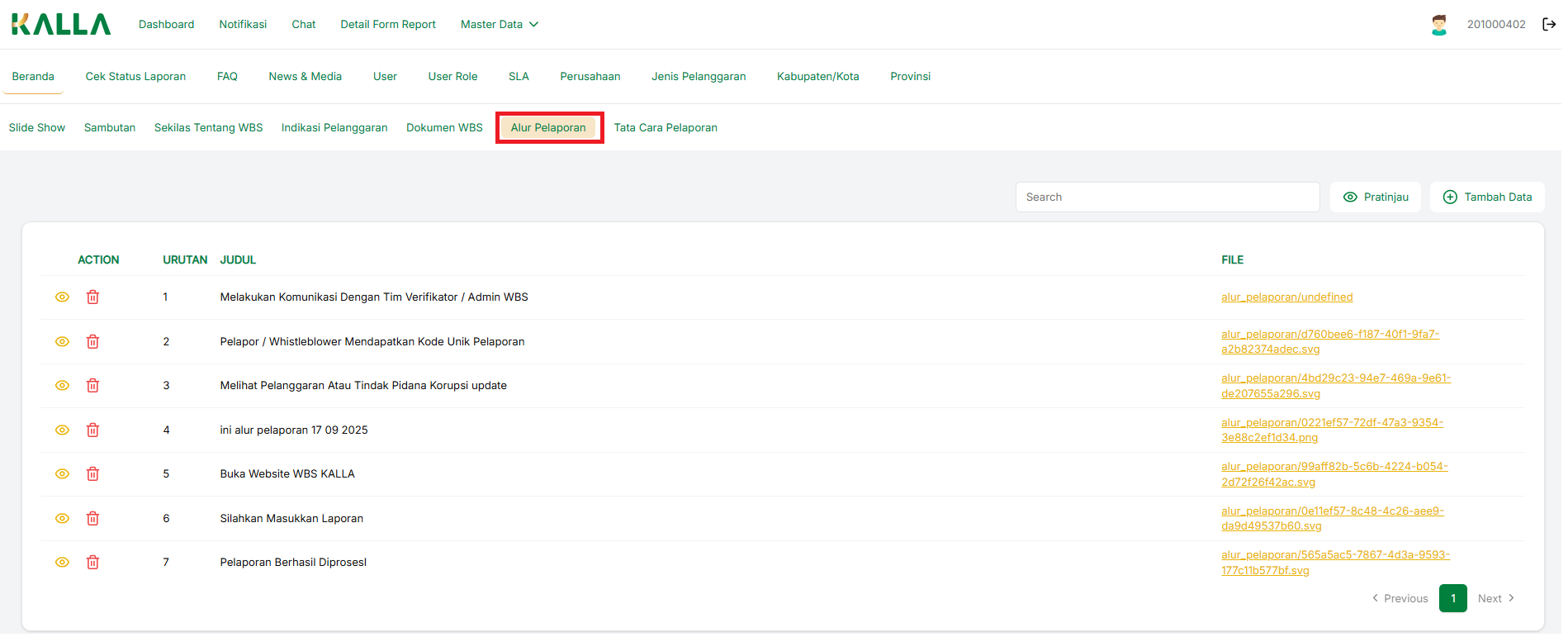
Task: Go to Previous page of results
Action: pos(1400,599)
